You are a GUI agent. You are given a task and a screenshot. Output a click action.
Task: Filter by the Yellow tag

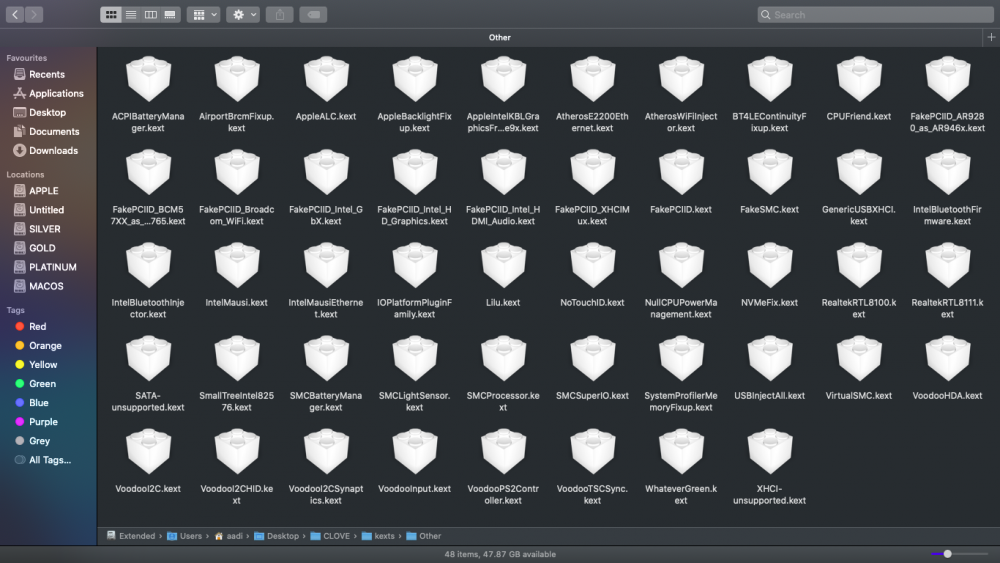click(36, 365)
